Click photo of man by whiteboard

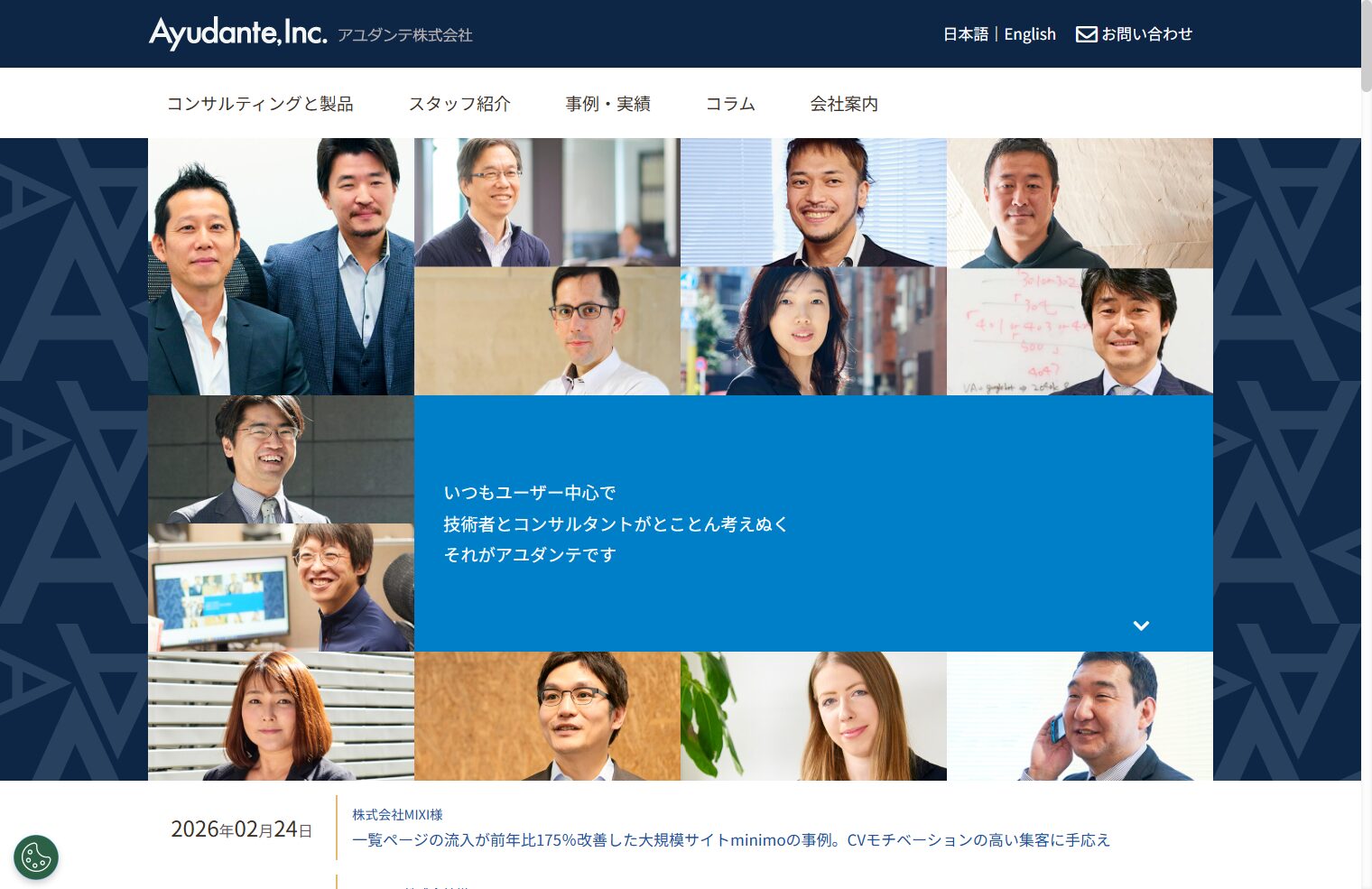click(1080, 331)
